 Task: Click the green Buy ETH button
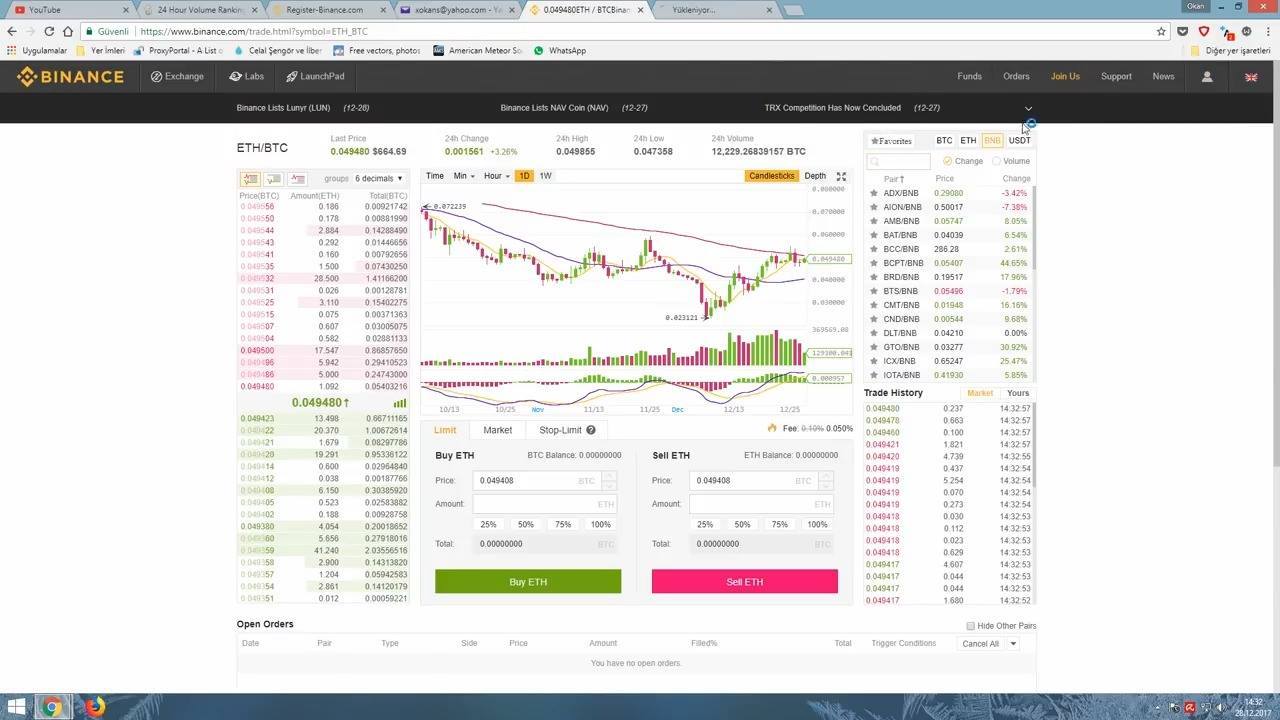tap(528, 582)
